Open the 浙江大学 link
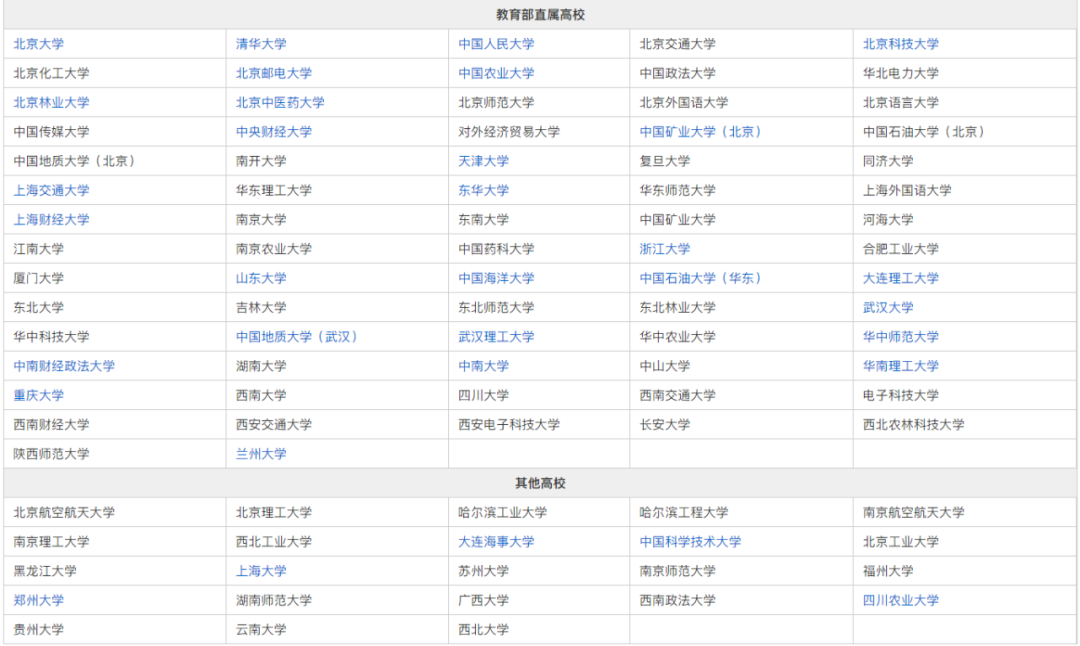Viewport: 1080px width, 646px height. pos(665,249)
